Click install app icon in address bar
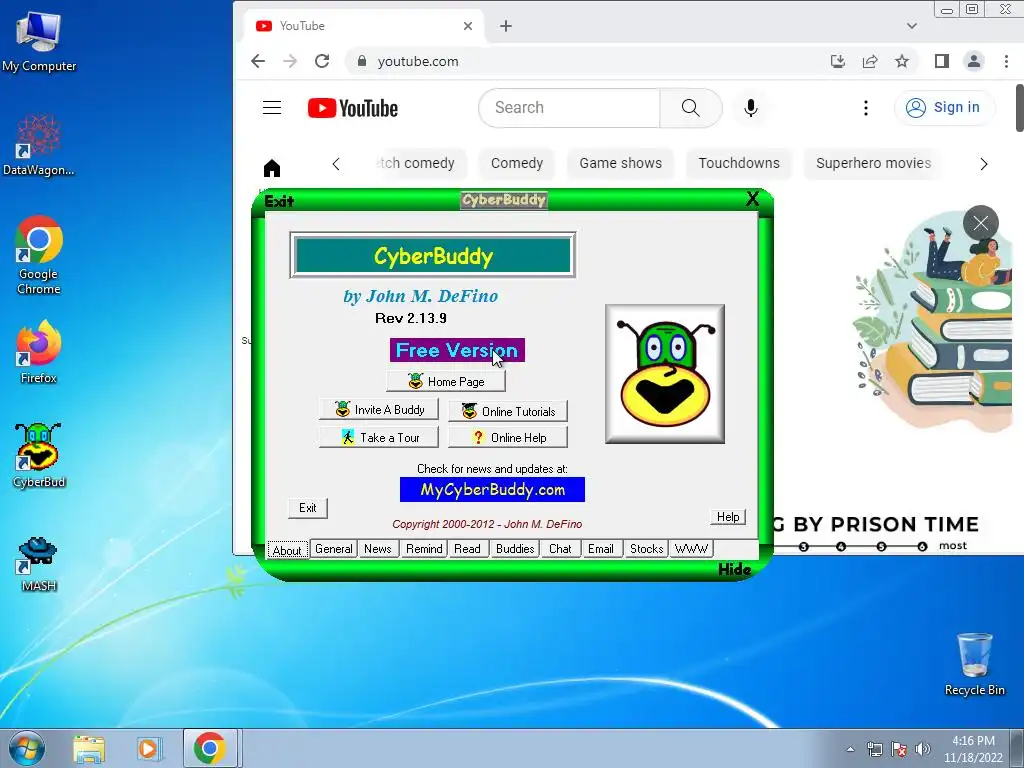The width and height of the screenshot is (1024, 768). (x=838, y=61)
